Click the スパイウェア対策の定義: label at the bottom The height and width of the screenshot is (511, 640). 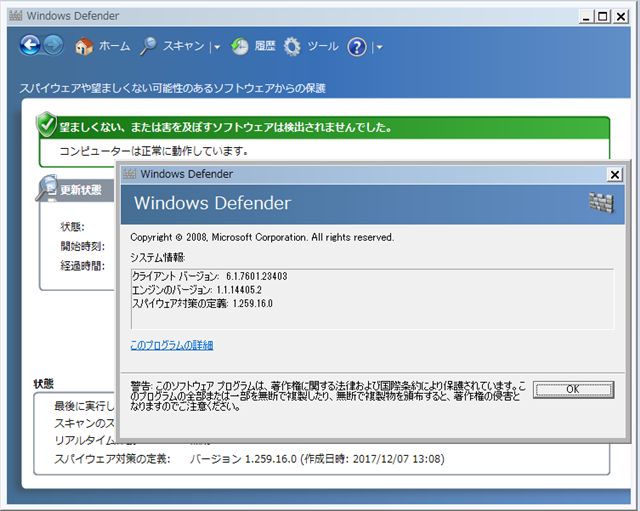pos(113,459)
